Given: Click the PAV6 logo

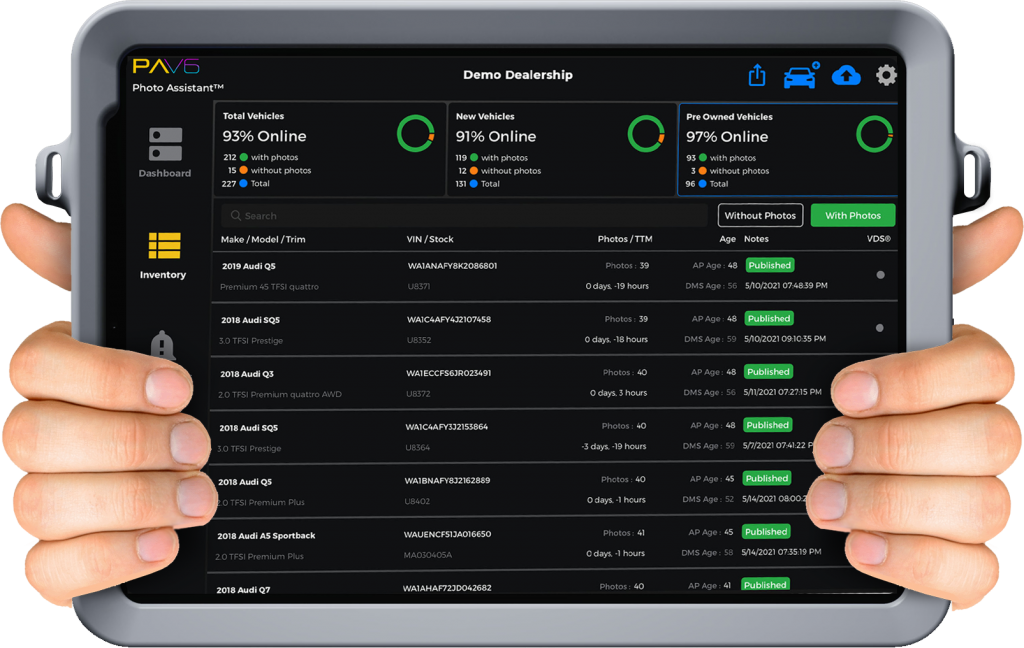Looking at the screenshot, I should click(166, 66).
